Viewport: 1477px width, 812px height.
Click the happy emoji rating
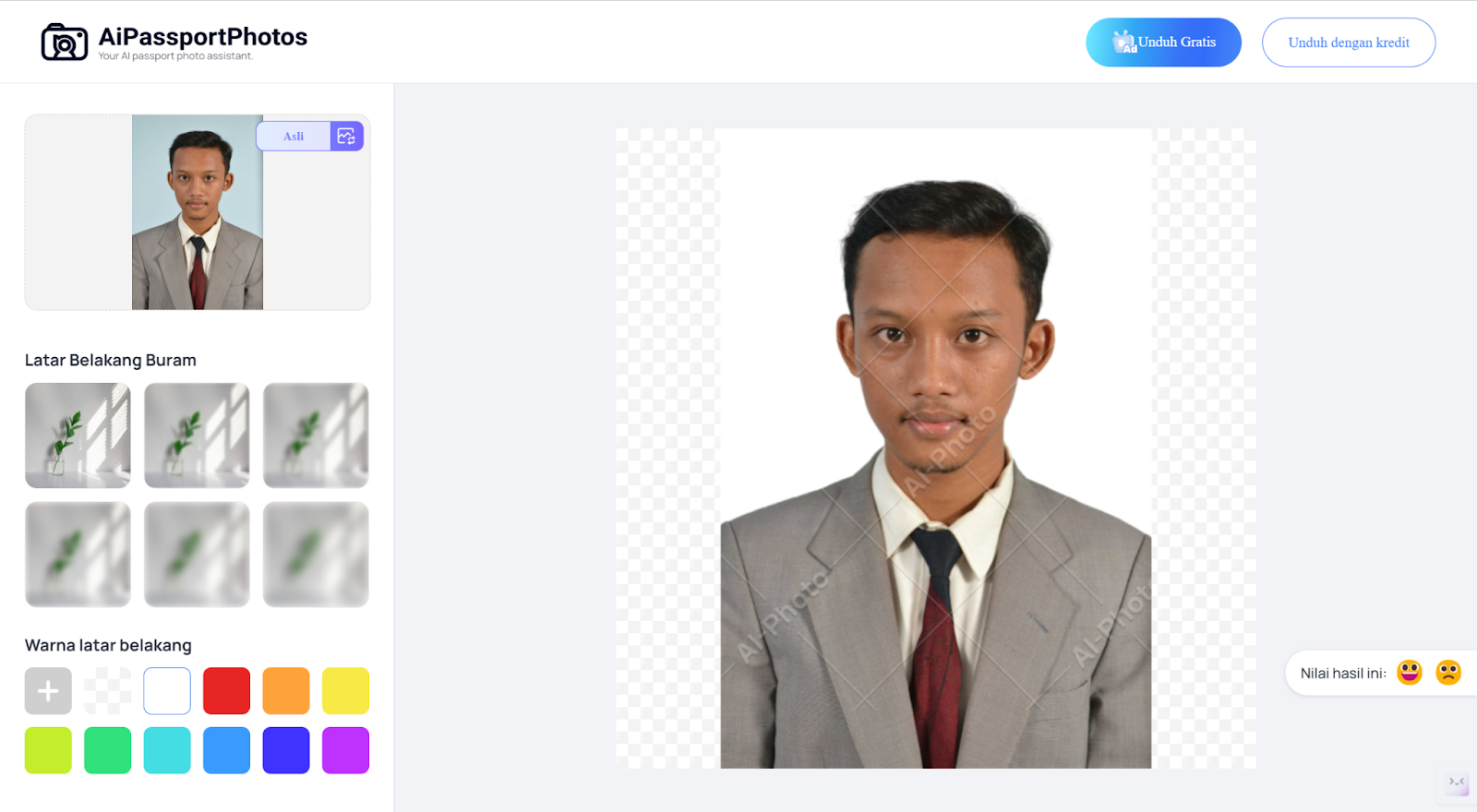(1409, 673)
